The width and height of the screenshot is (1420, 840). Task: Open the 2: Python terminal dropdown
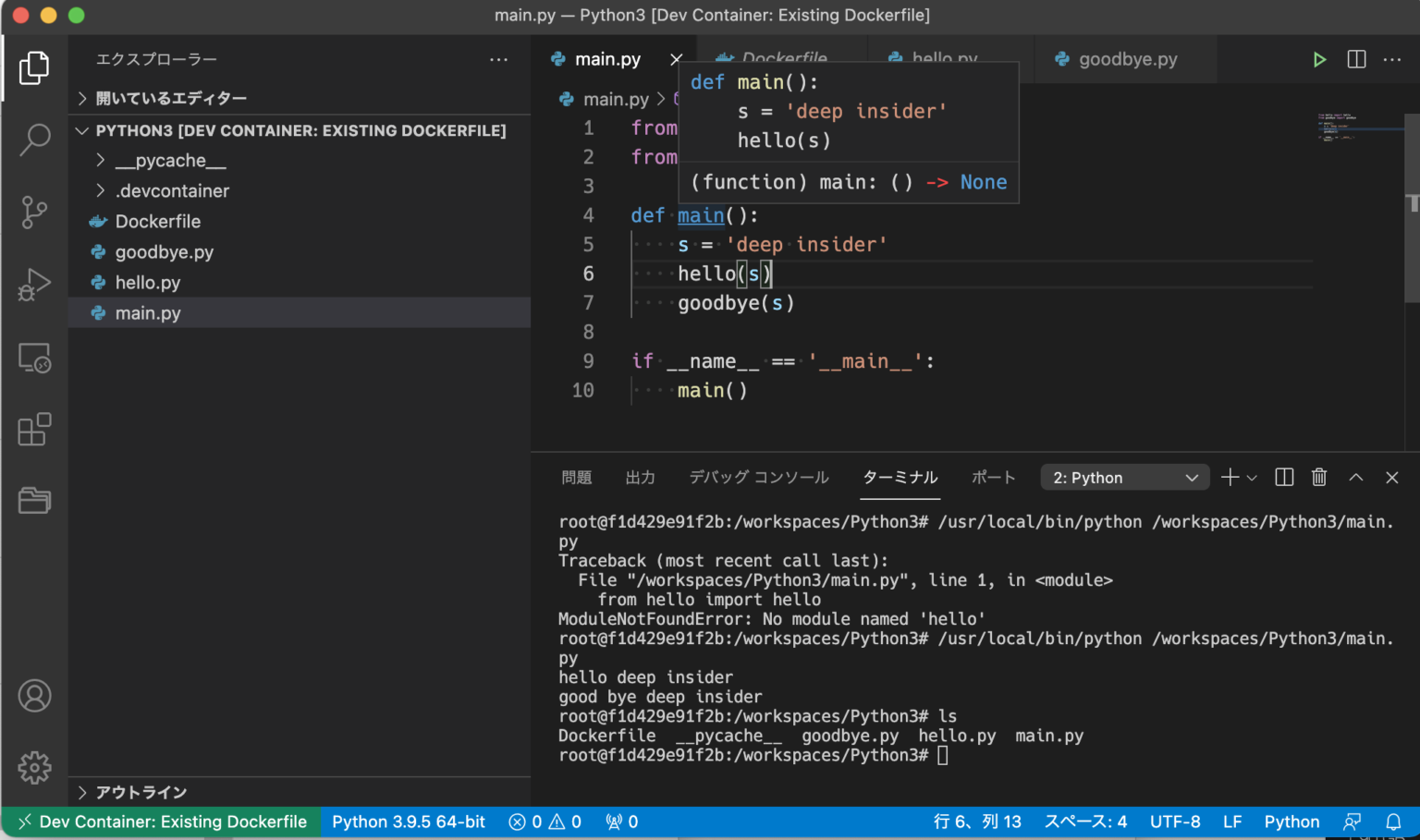(1124, 477)
